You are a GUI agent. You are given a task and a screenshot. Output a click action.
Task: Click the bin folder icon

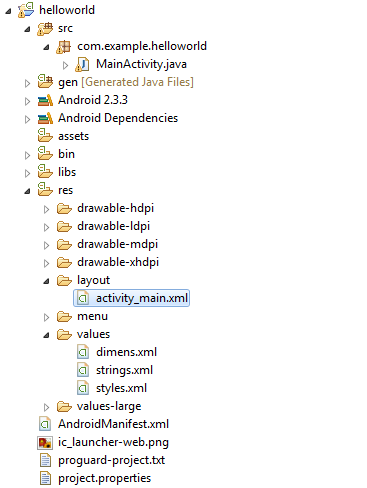point(45,154)
